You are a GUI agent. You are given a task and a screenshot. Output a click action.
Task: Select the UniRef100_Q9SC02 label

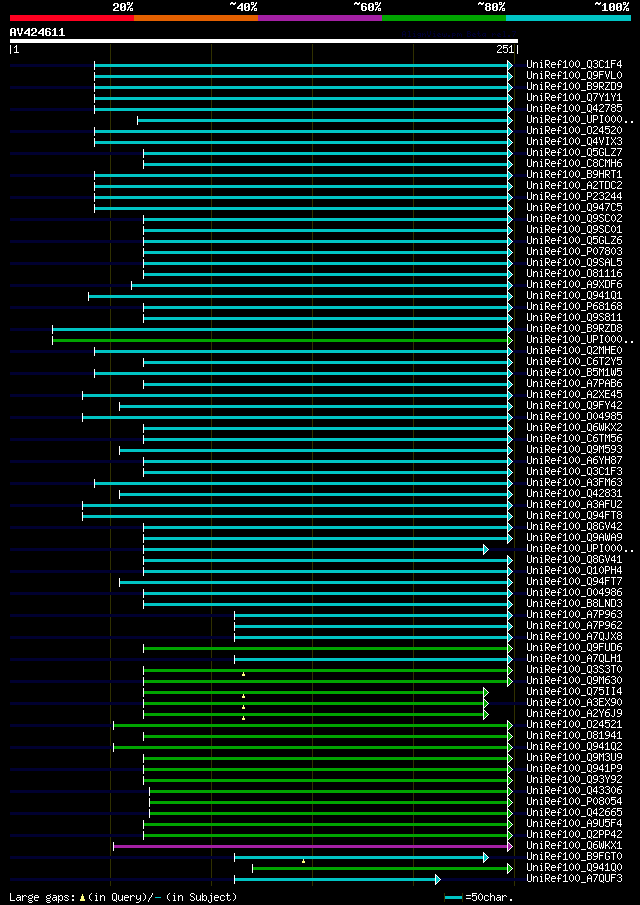[x=574, y=219]
